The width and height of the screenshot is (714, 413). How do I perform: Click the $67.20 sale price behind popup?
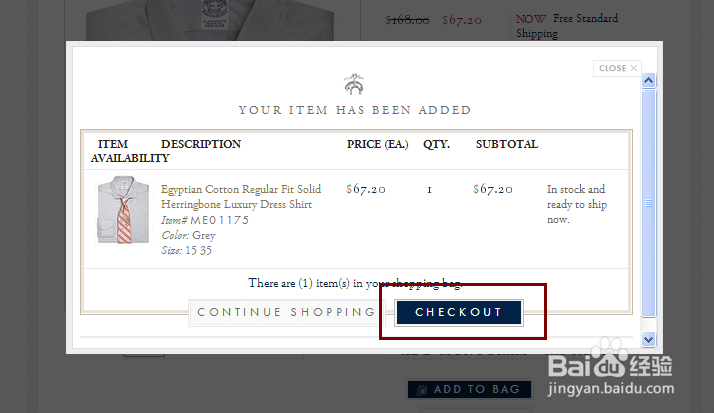(461, 19)
